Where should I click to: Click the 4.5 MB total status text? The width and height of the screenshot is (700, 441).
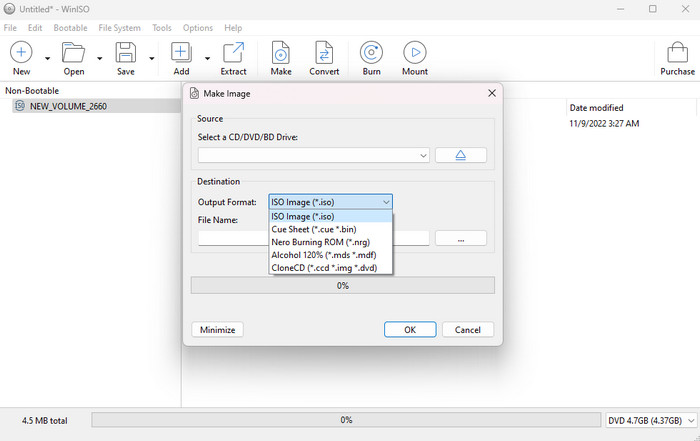pyautogui.click(x=45, y=420)
